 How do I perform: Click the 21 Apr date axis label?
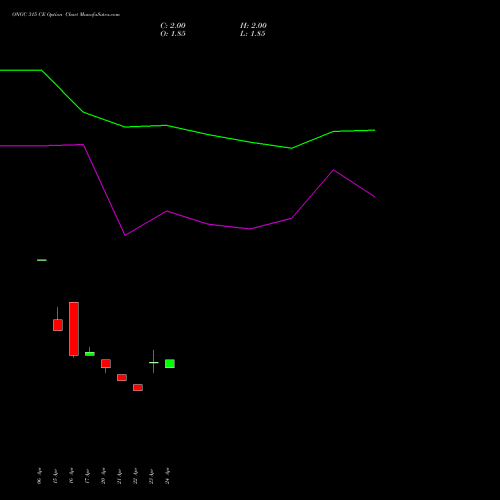tap(119, 476)
